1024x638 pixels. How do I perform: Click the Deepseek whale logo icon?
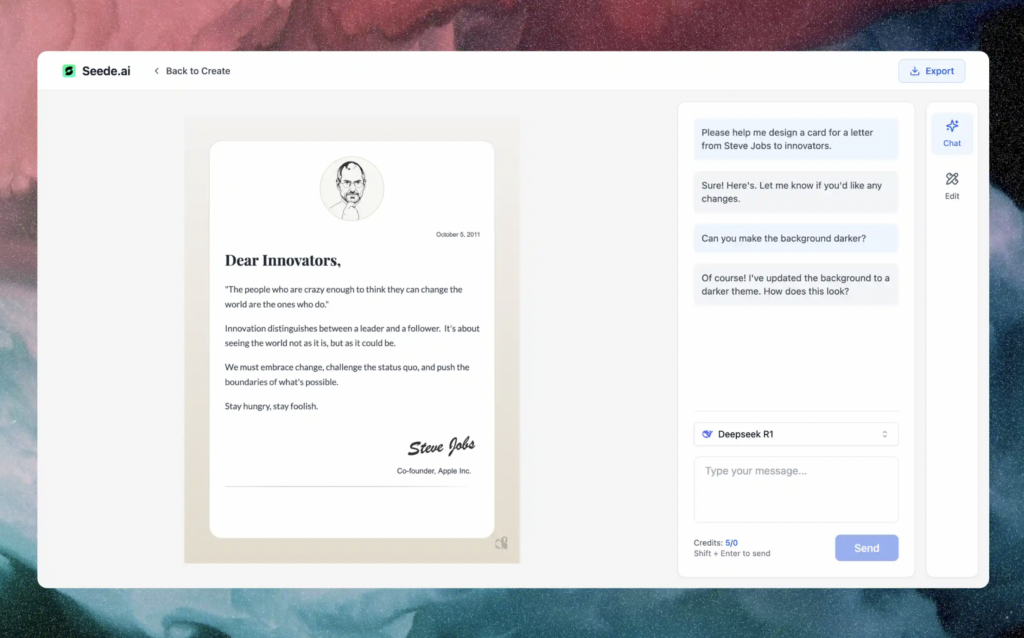707,434
